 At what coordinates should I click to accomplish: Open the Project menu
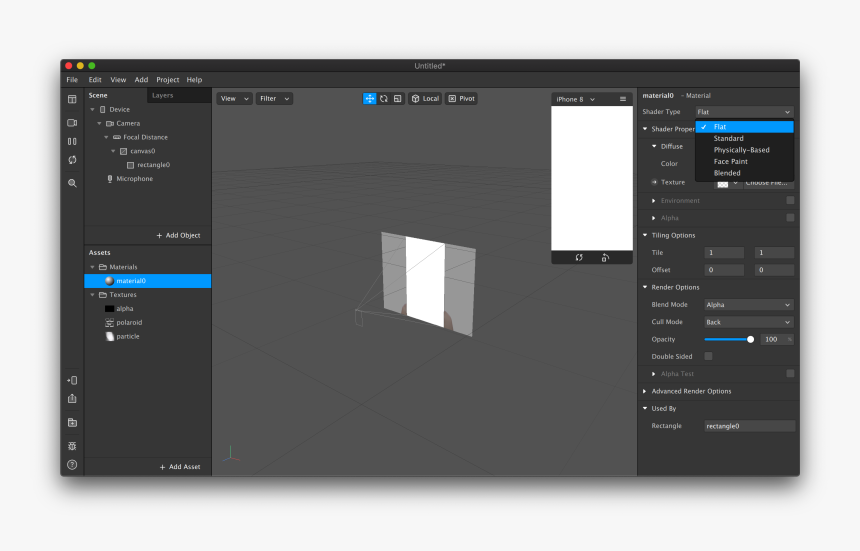167,79
